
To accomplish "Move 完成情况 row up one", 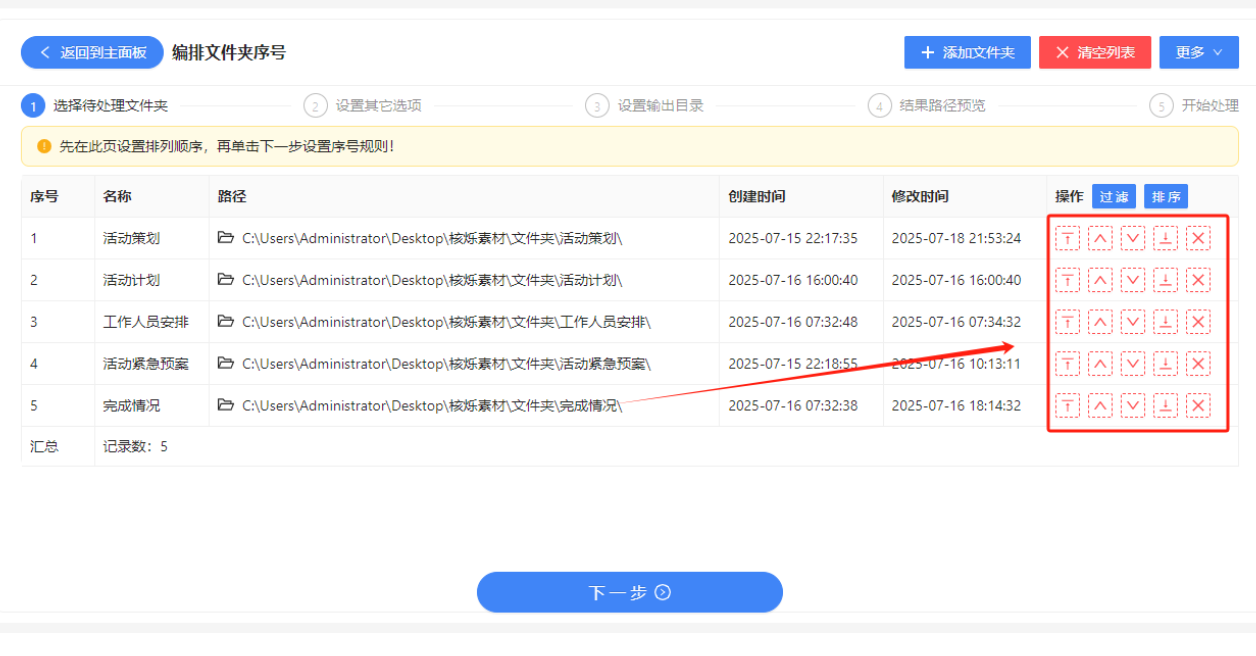I will (x=1100, y=406).
